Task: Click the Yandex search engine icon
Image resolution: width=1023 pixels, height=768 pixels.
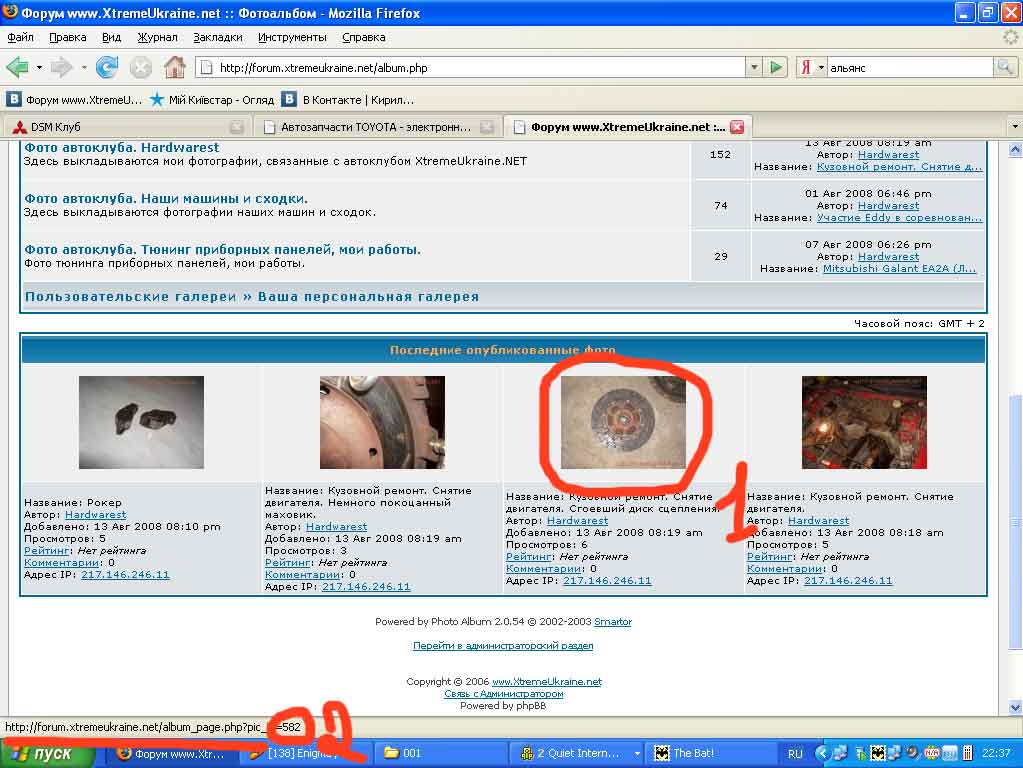Action: (x=806, y=67)
